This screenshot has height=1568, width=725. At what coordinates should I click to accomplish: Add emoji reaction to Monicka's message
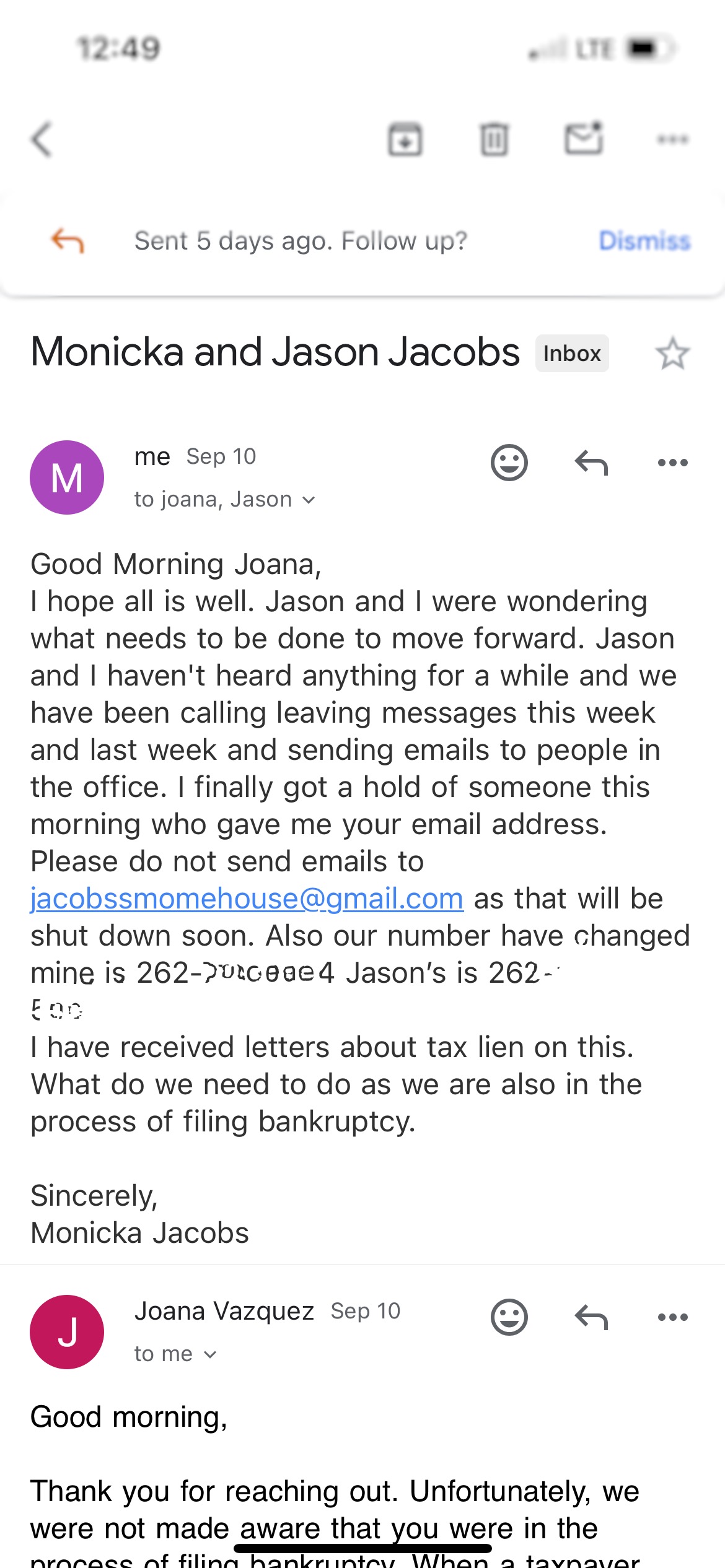[x=509, y=463]
